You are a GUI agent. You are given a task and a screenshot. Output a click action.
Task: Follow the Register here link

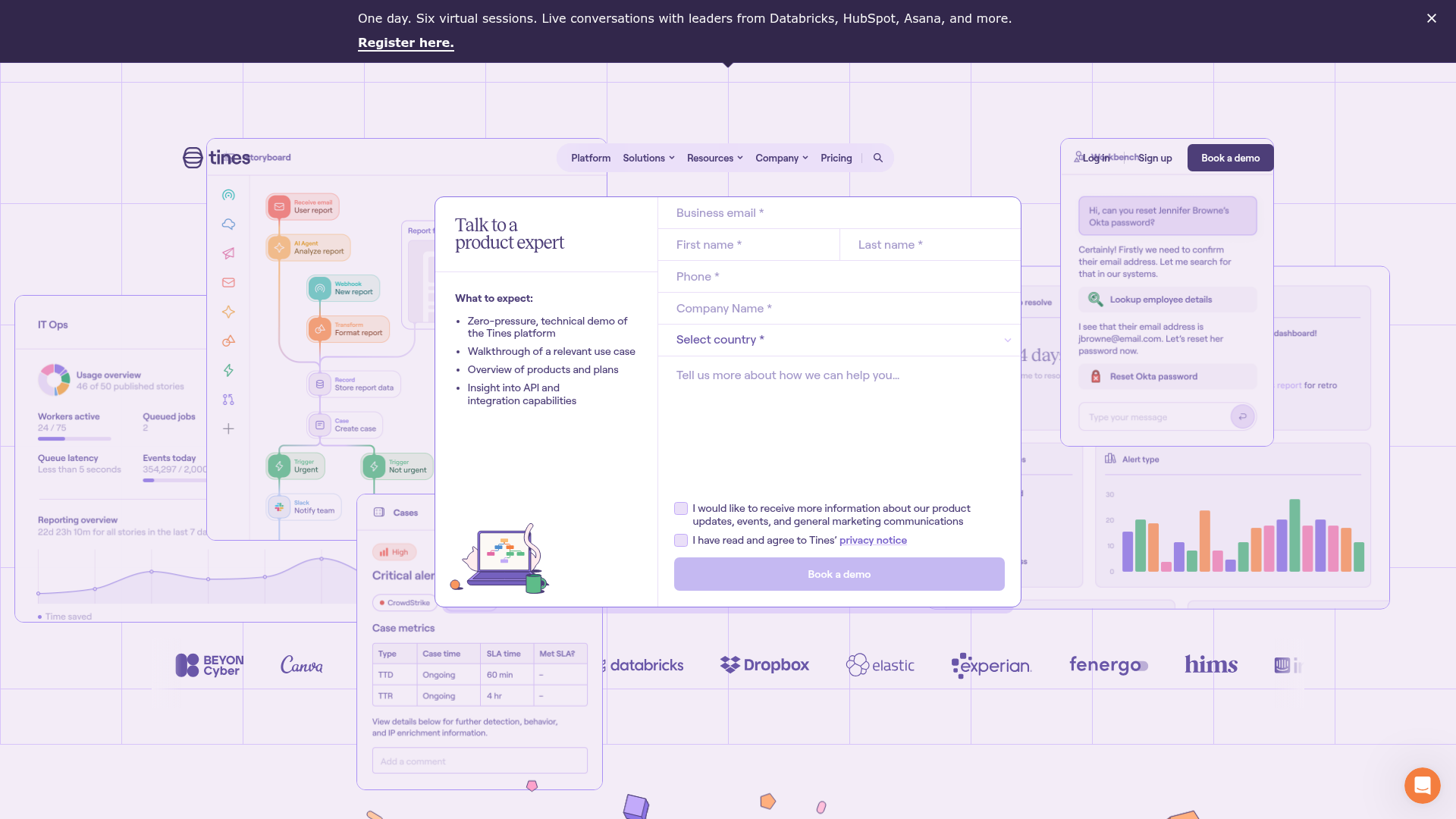click(x=406, y=42)
